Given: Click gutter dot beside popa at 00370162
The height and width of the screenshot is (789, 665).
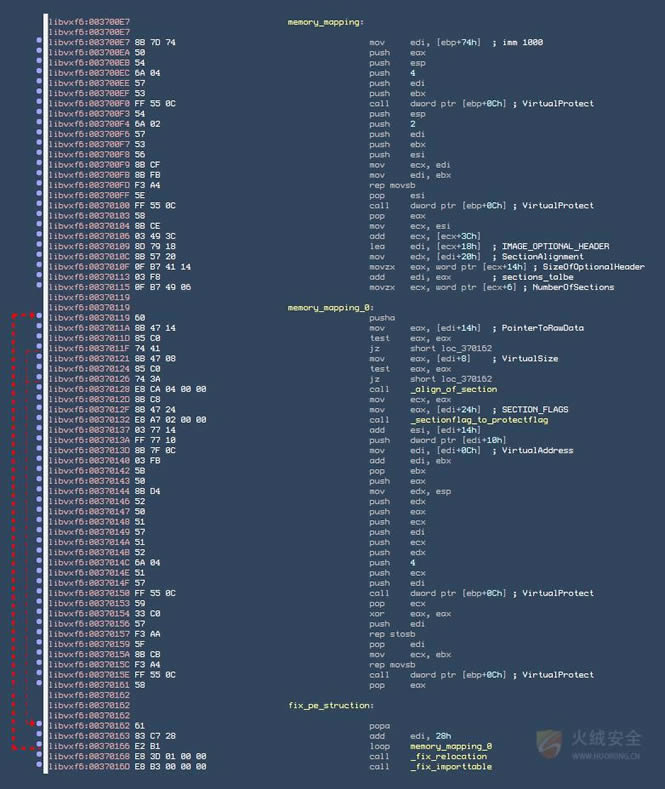Looking at the screenshot, I should pyautogui.click(x=38, y=726).
